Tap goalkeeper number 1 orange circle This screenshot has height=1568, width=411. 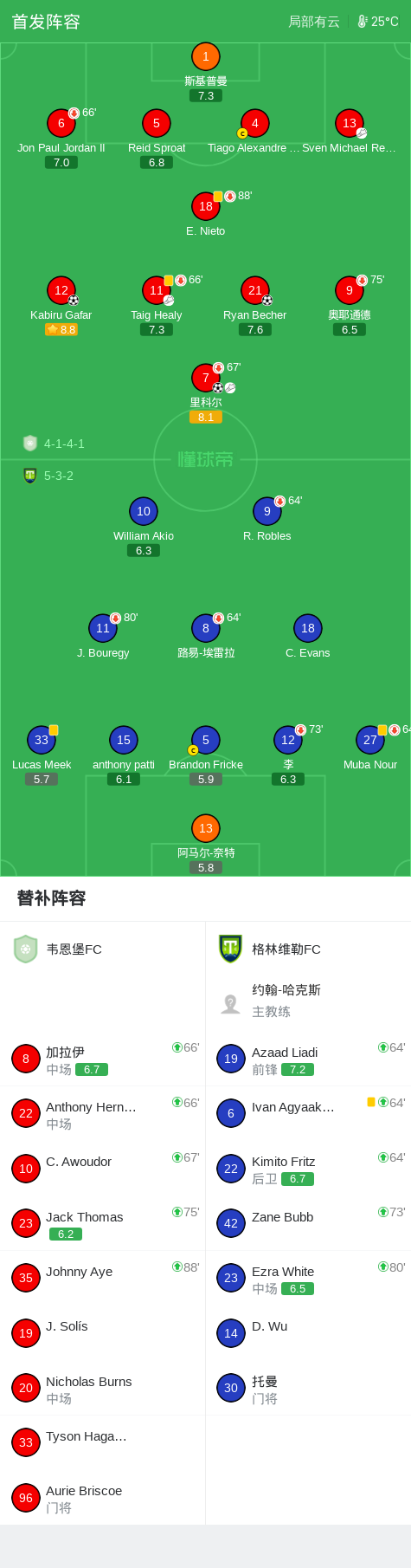pyautogui.click(x=205, y=56)
